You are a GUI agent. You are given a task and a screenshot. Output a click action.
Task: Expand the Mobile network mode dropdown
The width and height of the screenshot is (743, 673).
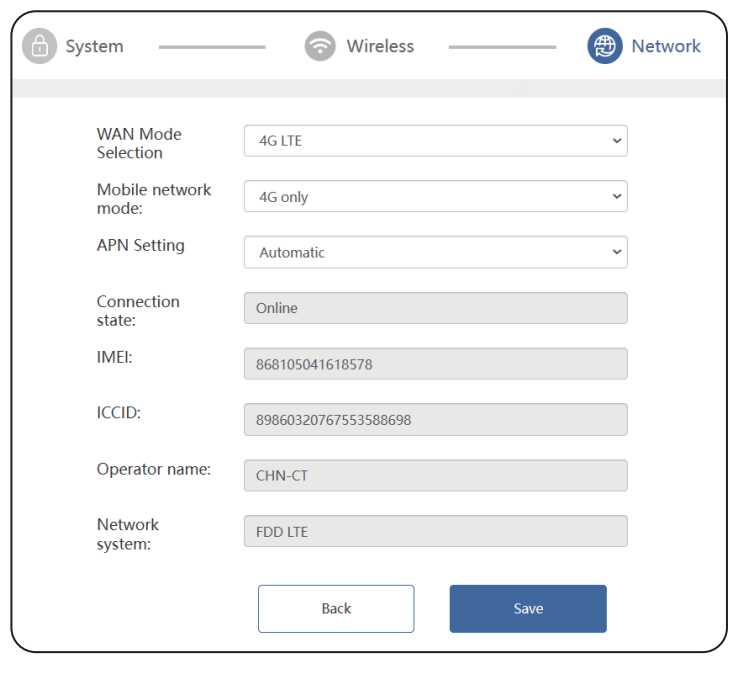pos(435,197)
